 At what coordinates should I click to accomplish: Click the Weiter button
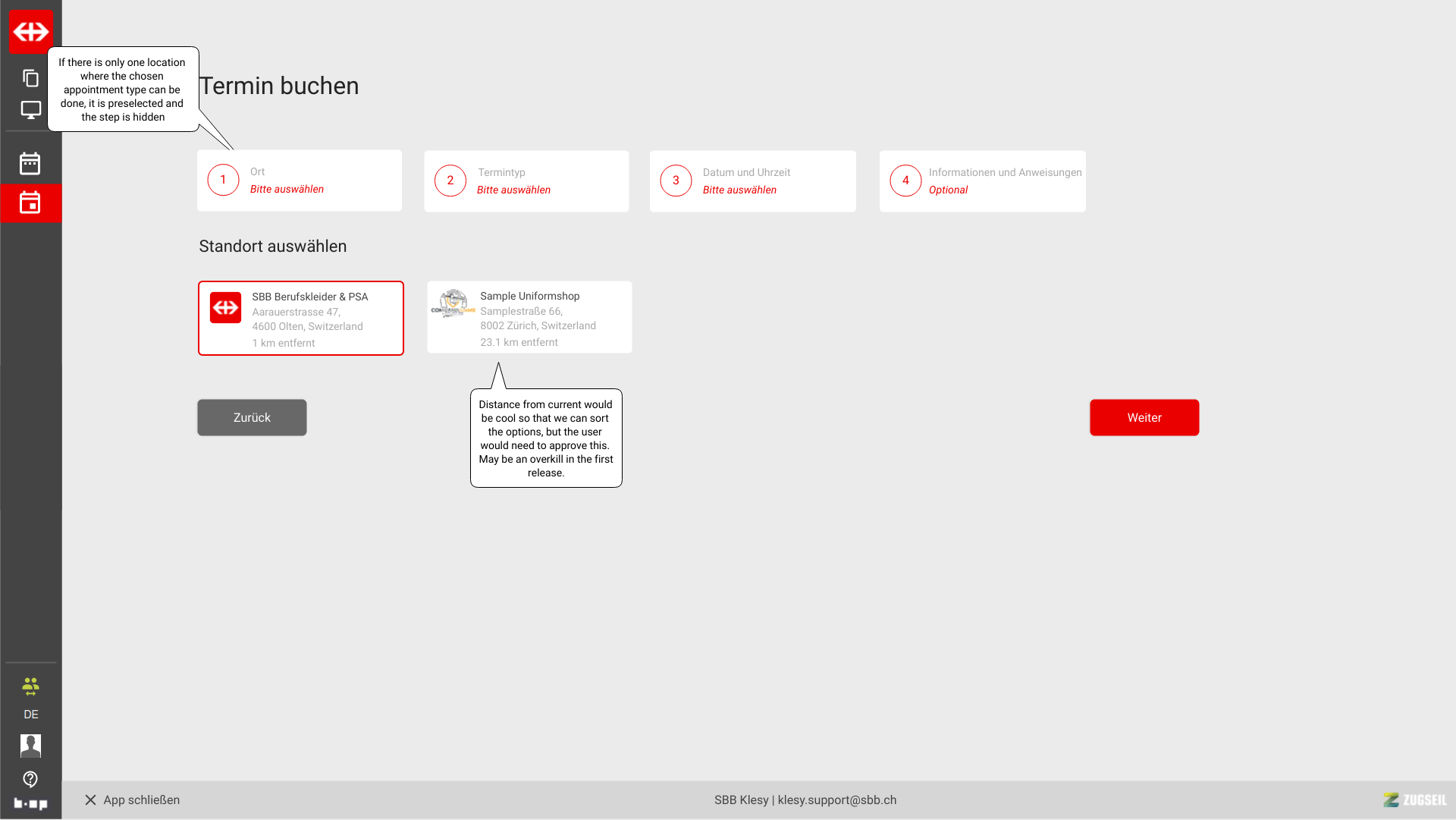click(x=1144, y=418)
